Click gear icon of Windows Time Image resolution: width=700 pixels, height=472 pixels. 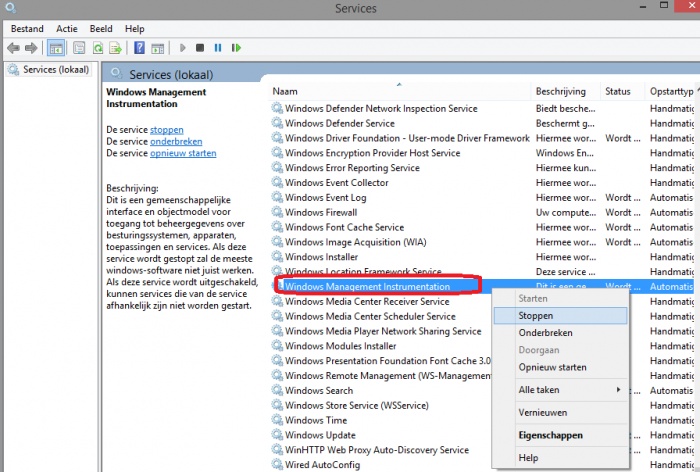[x=277, y=420]
